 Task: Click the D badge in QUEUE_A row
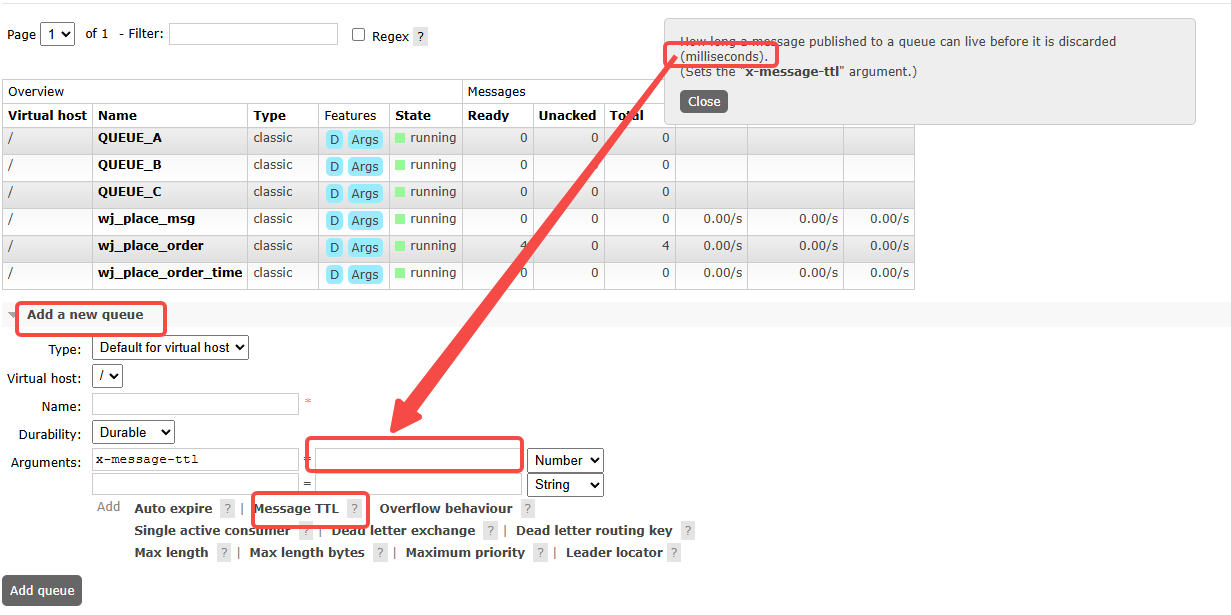[334, 140]
